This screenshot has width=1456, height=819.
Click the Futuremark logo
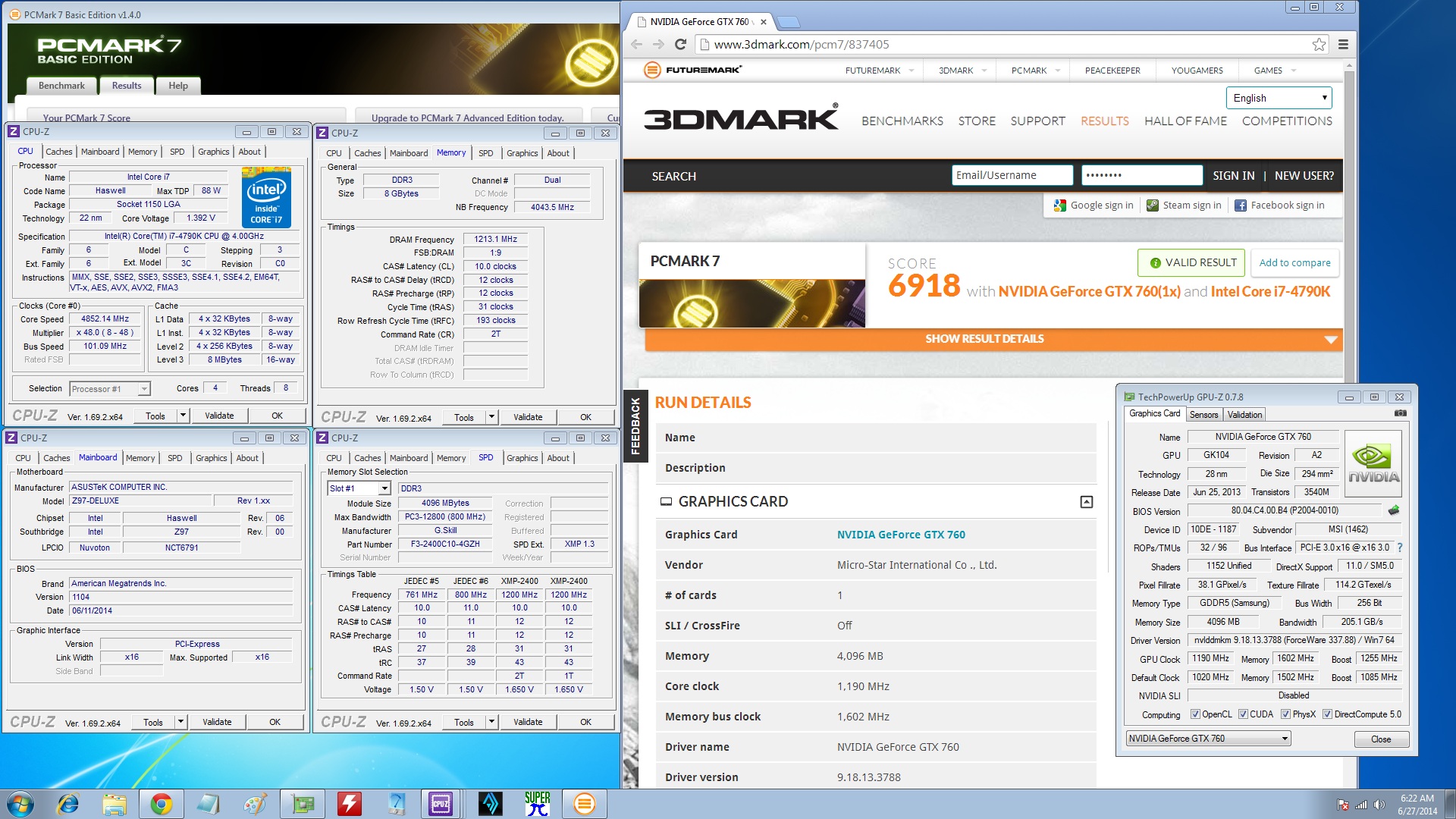coord(693,70)
